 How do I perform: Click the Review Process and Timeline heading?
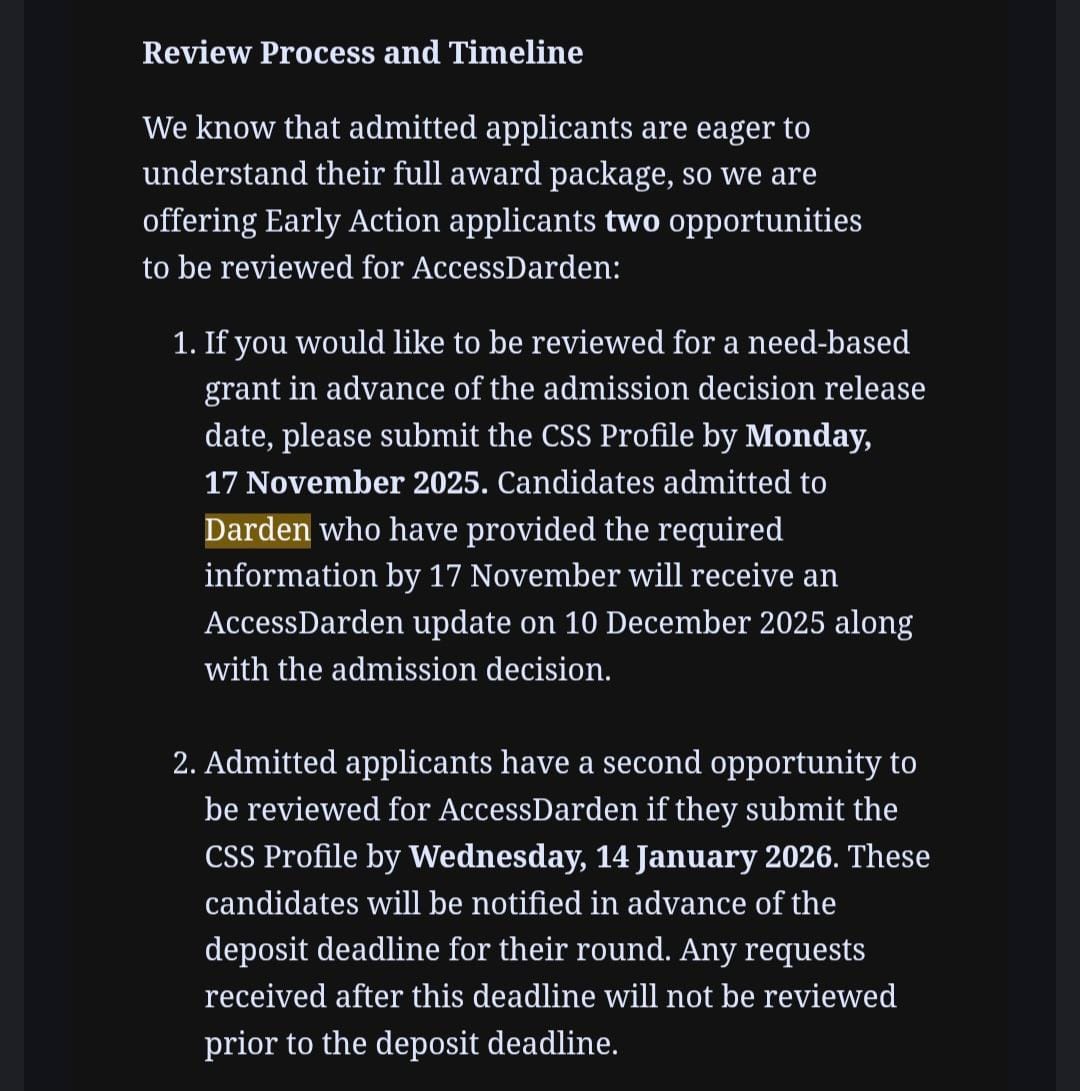click(362, 53)
